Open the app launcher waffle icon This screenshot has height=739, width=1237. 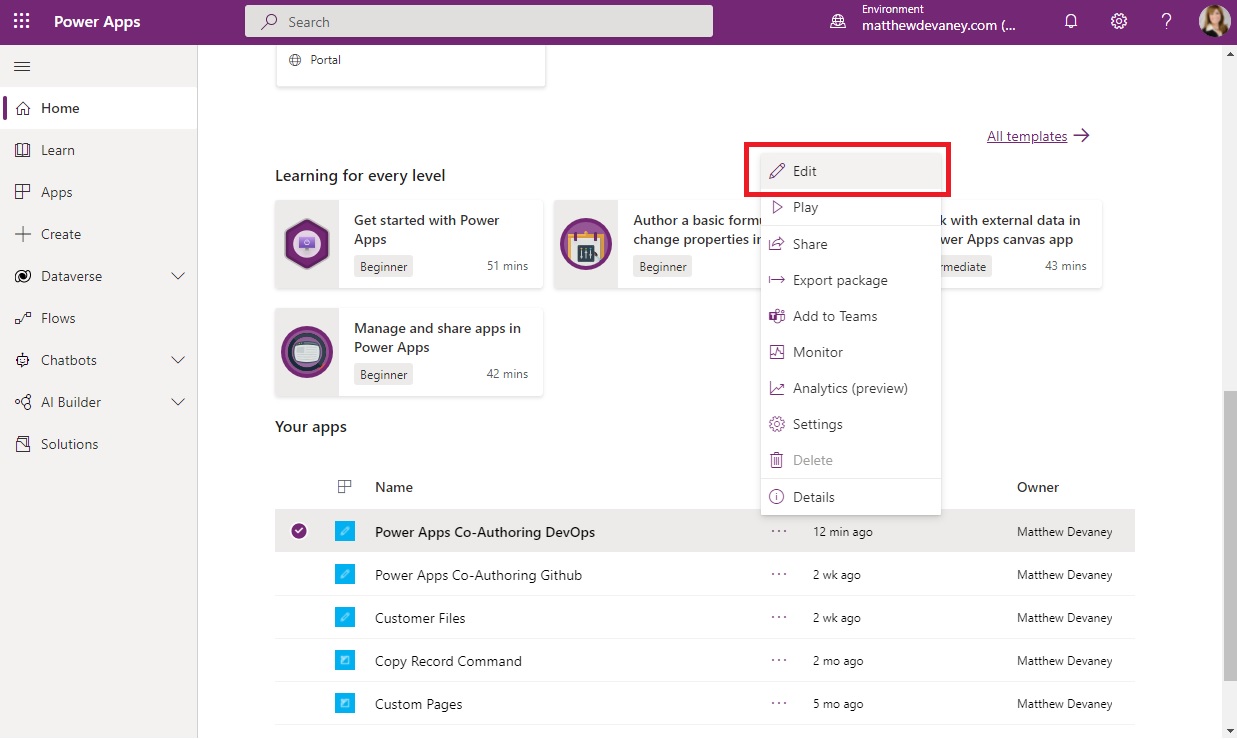point(21,21)
